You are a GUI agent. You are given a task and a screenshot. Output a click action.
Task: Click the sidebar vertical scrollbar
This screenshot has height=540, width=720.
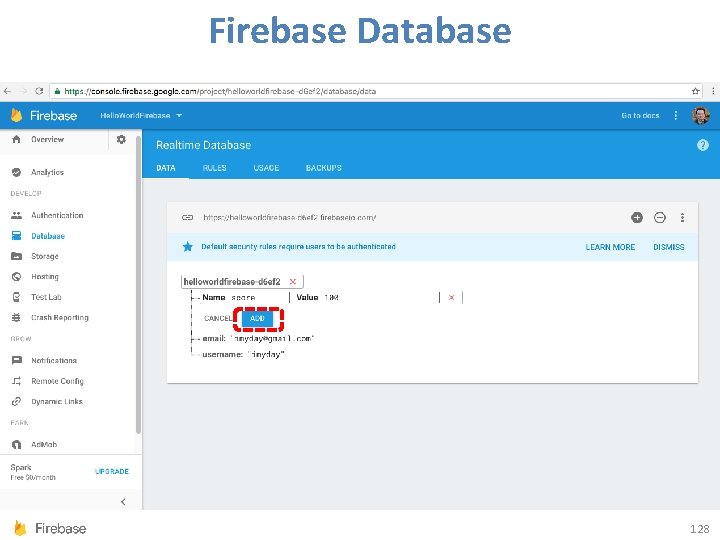138,285
